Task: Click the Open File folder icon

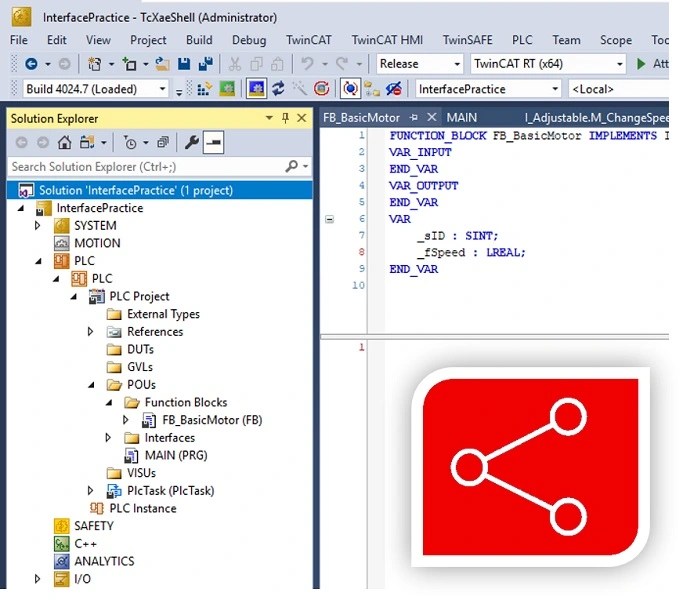Action: tap(162, 64)
